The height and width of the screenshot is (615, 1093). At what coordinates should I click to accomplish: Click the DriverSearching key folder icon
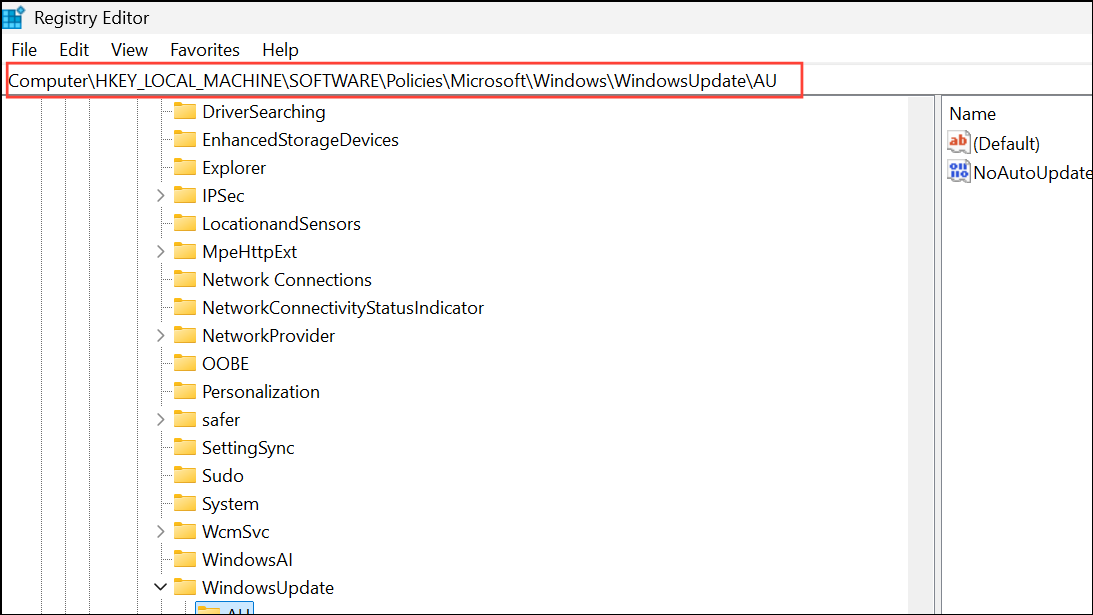coord(184,111)
